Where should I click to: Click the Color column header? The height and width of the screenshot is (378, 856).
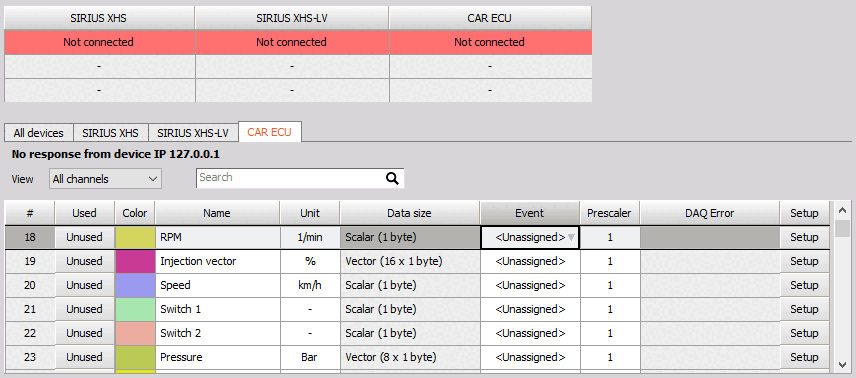coord(135,213)
